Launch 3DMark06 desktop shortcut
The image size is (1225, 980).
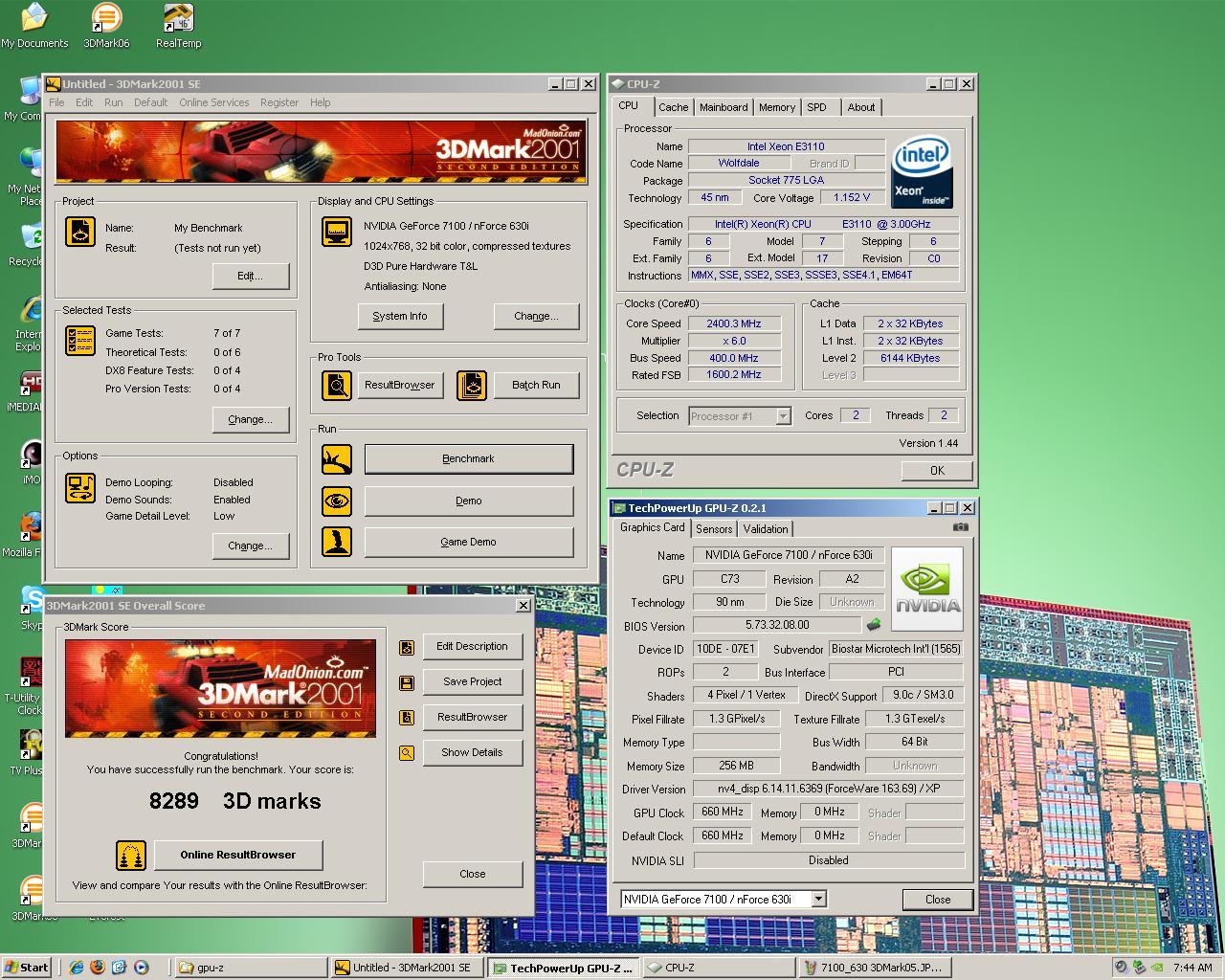point(106,26)
